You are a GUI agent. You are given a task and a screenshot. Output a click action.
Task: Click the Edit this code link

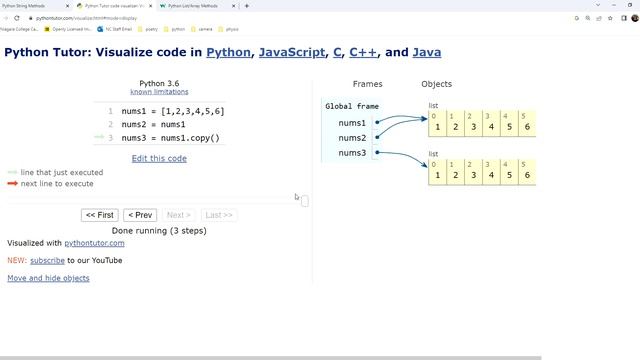tap(159, 158)
